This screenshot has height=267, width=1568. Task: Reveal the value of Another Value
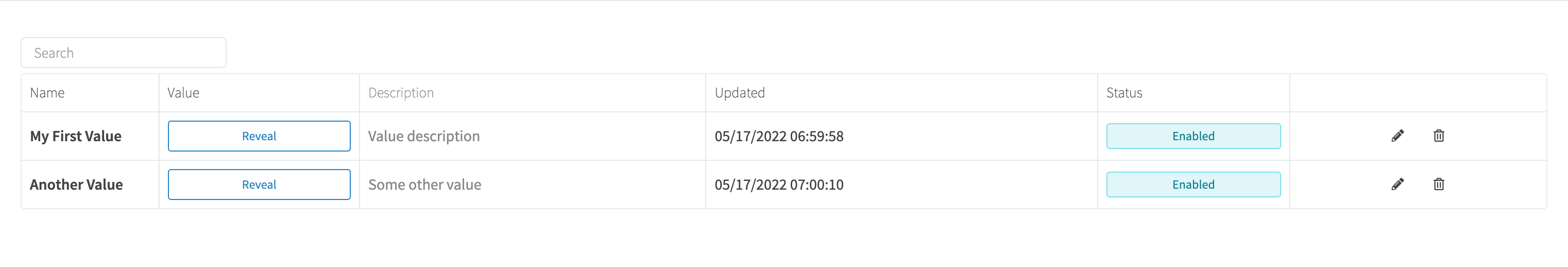tap(259, 184)
